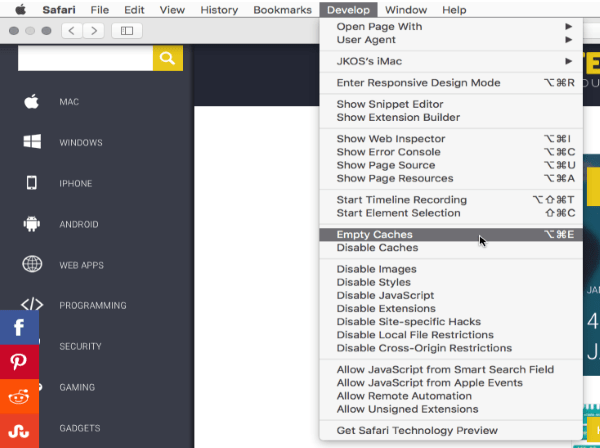Choose Show Web Inspector

click(x=451, y=138)
